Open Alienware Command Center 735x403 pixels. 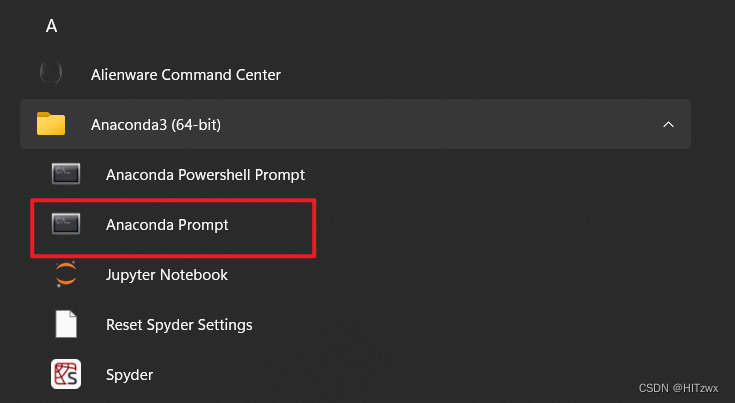click(186, 75)
